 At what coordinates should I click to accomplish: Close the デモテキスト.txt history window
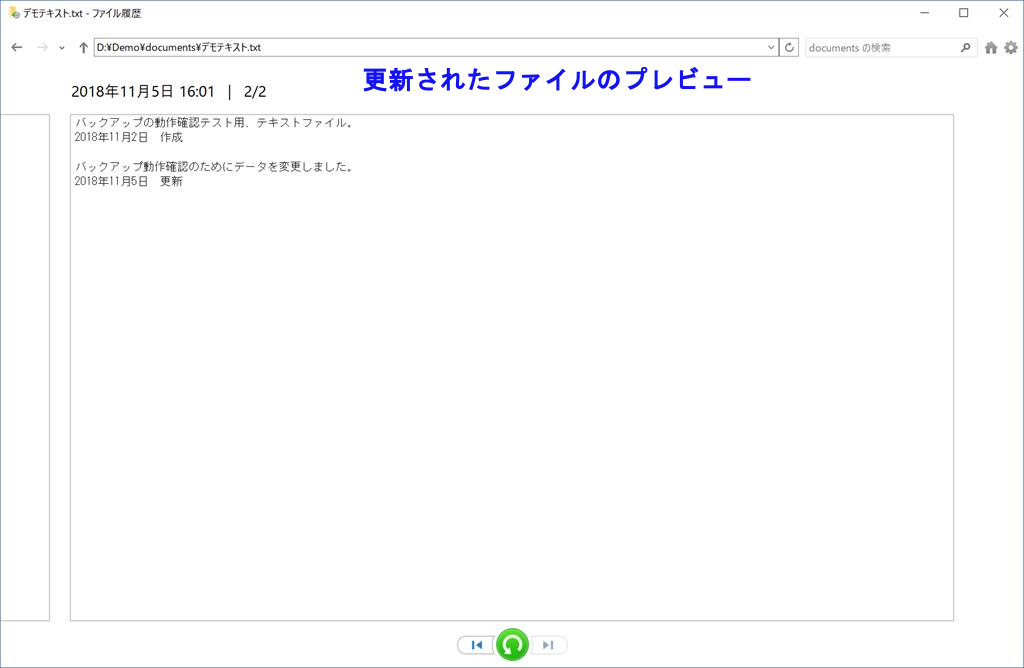(1002, 13)
